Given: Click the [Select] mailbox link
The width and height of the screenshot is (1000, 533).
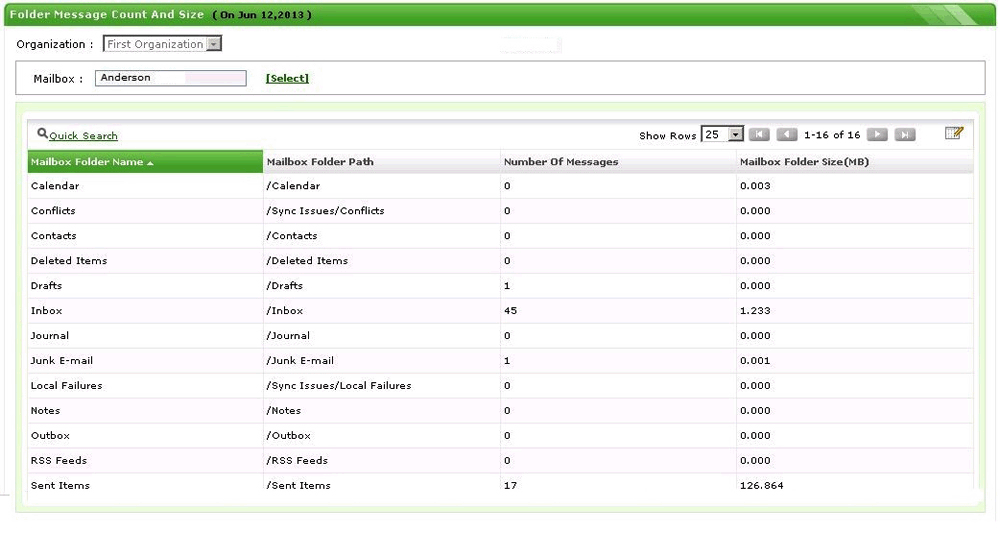Looking at the screenshot, I should click(287, 78).
